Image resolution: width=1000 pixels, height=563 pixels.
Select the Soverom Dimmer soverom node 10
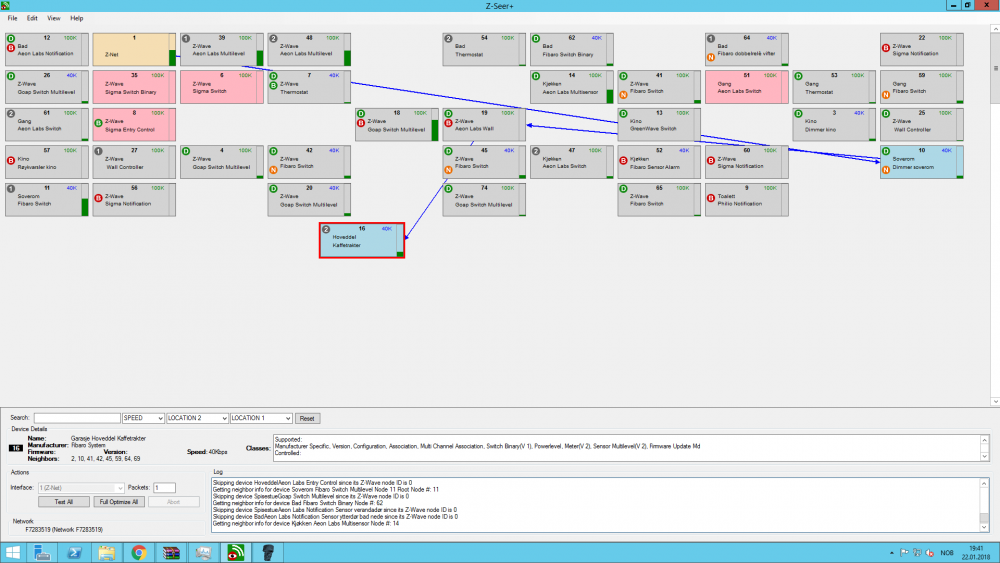[x=921, y=160]
